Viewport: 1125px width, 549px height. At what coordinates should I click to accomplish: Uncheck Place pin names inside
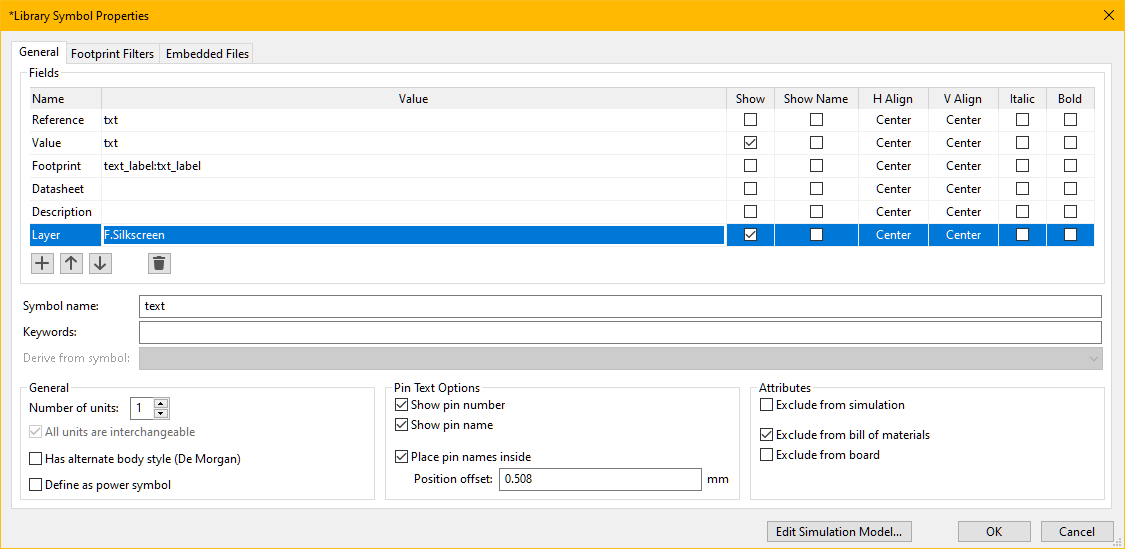click(402, 457)
